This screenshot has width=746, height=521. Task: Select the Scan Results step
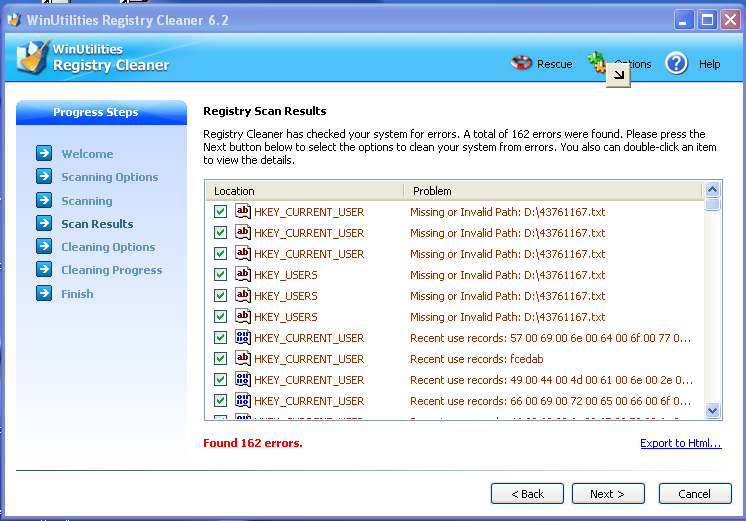coord(97,224)
